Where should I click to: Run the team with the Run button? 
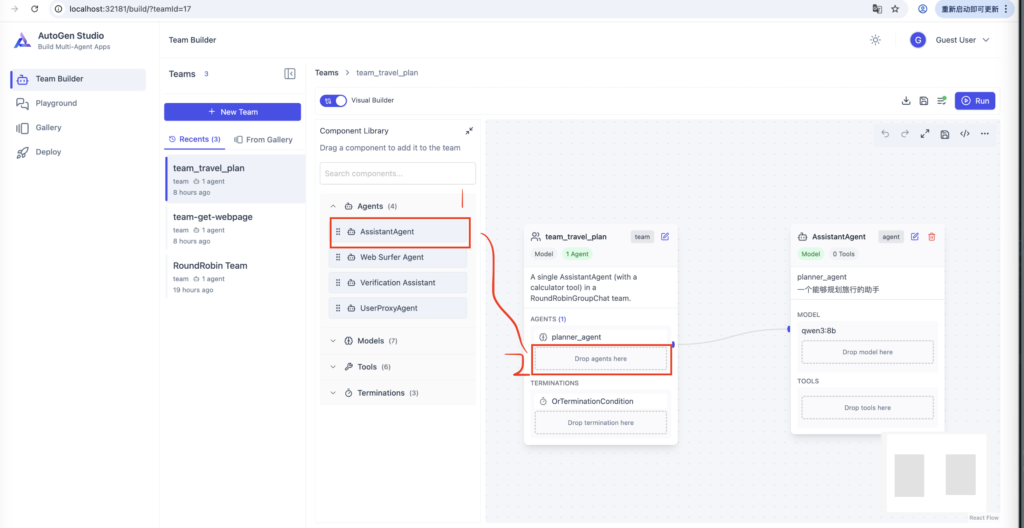tap(975, 101)
